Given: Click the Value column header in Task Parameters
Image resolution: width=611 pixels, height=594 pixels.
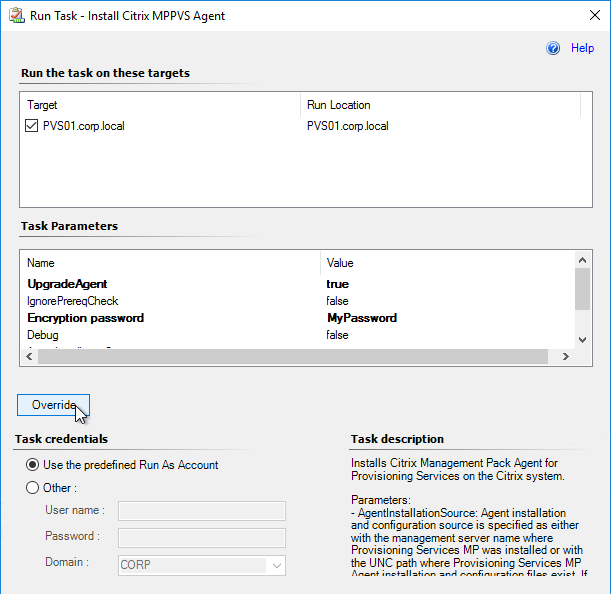Looking at the screenshot, I should tap(447, 263).
